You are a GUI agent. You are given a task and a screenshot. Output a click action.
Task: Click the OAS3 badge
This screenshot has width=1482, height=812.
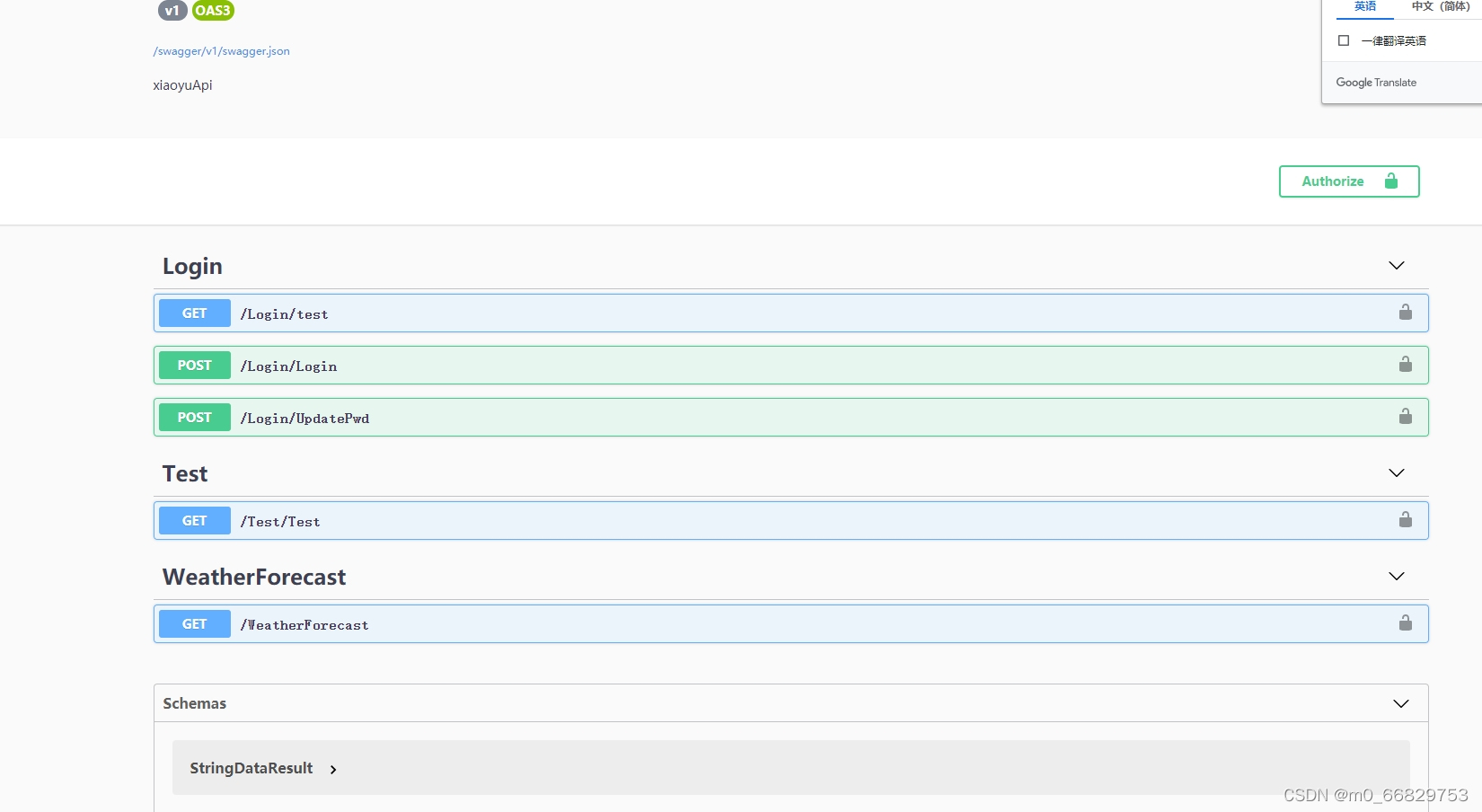point(213,10)
